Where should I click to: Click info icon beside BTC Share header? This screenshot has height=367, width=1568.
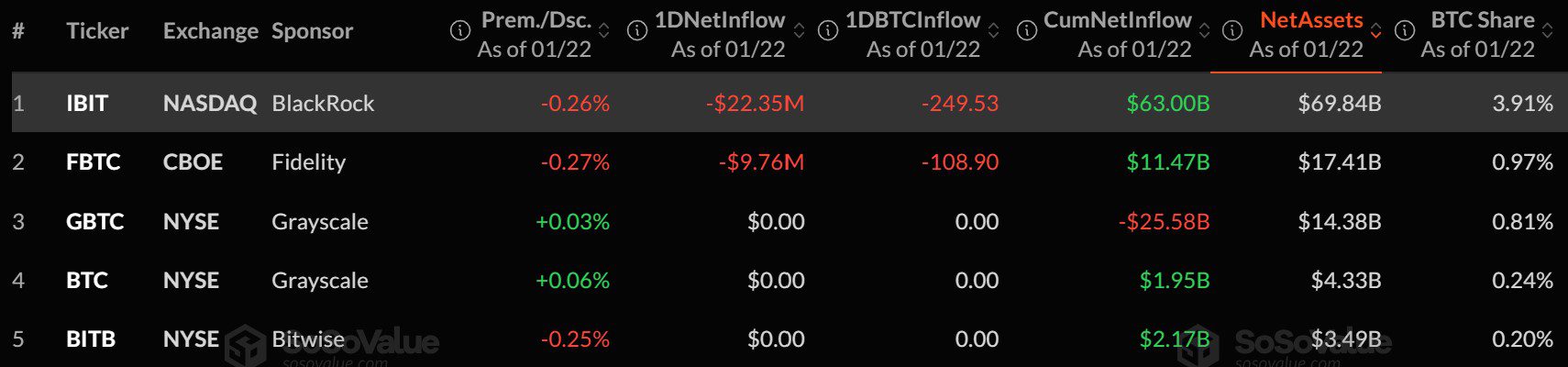1404,31
